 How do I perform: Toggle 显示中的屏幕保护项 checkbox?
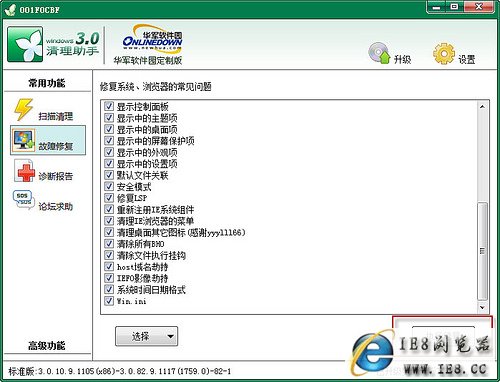click(109, 141)
